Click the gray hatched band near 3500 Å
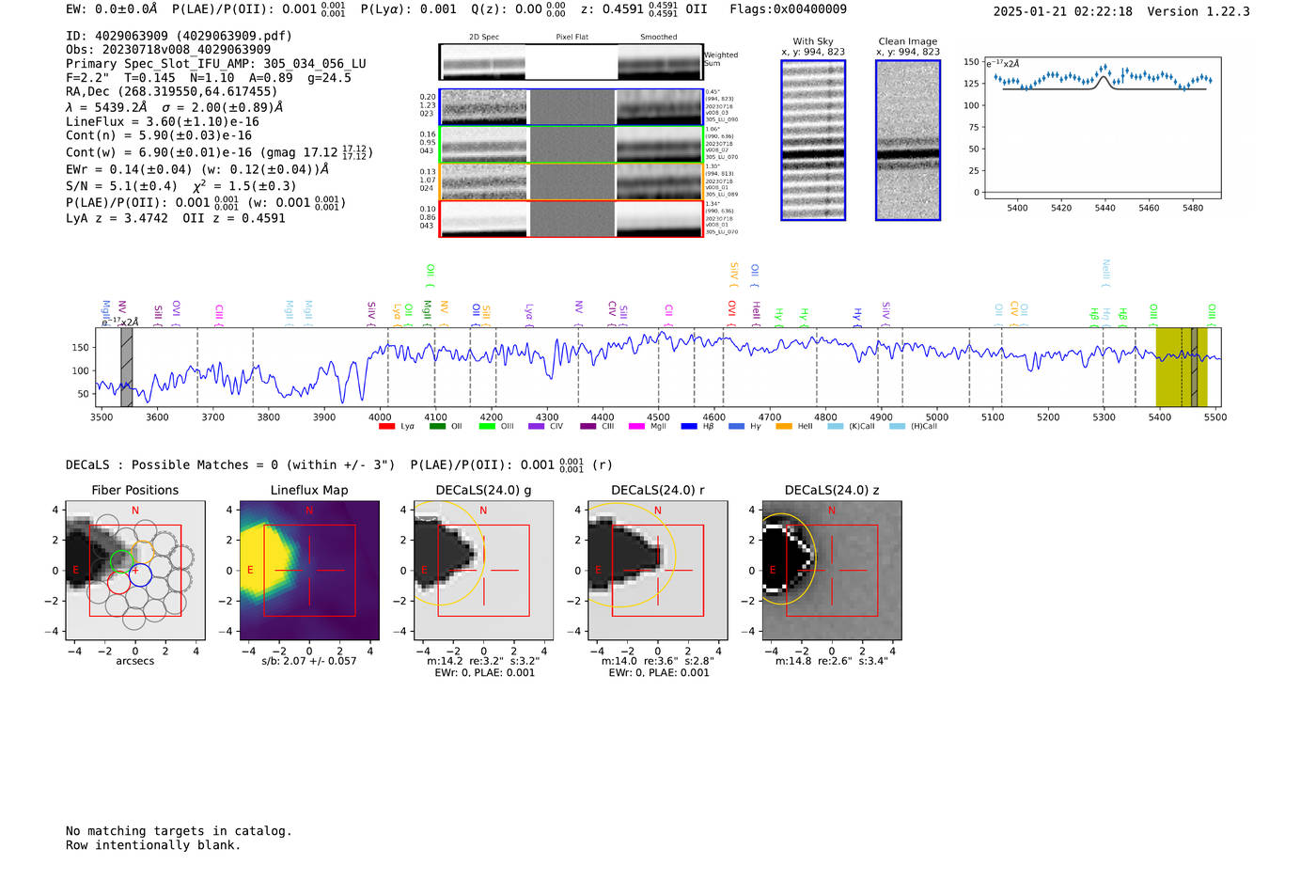This screenshot has height=896, width=1316. click(126, 367)
